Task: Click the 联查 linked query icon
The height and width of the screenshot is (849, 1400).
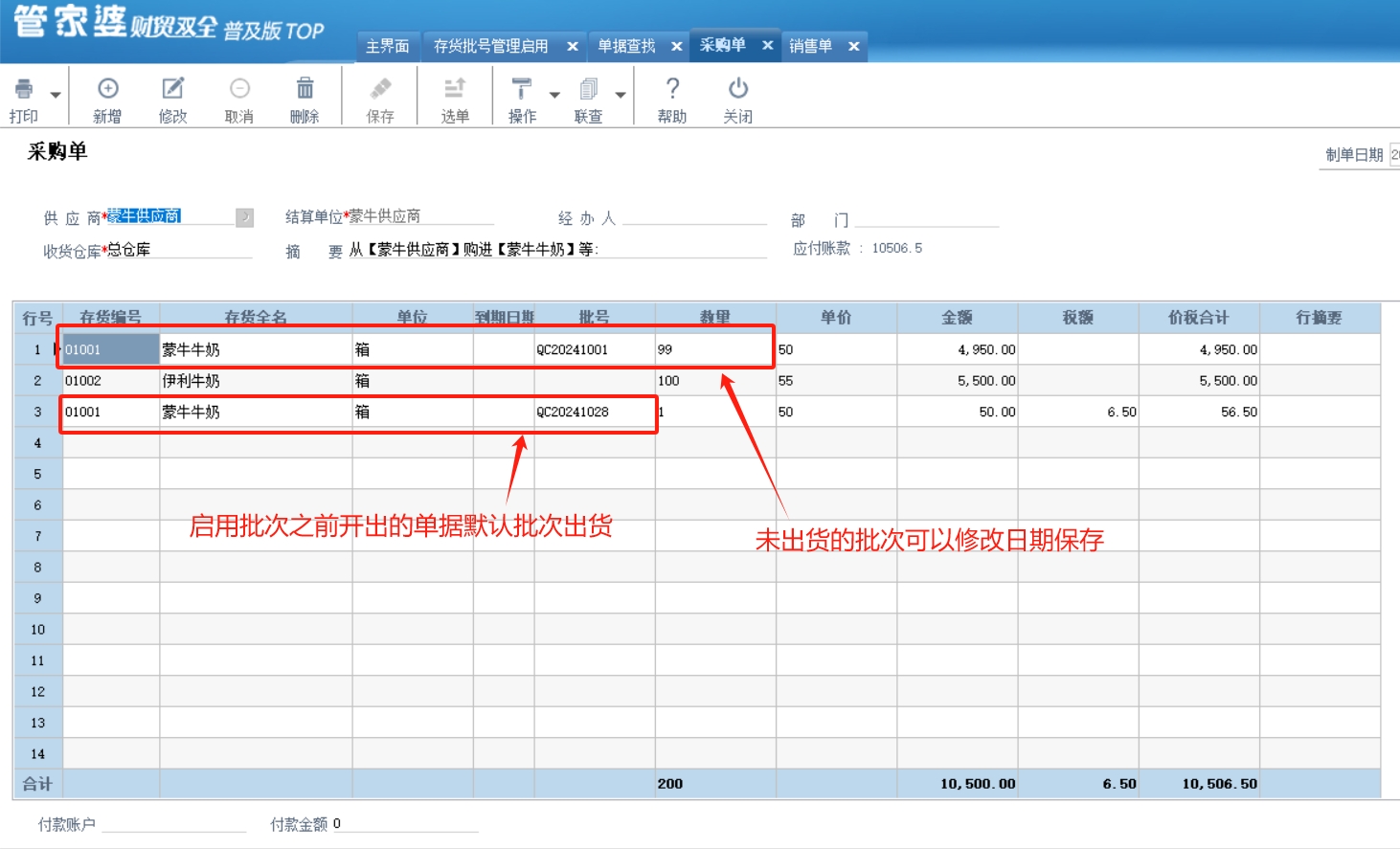Action: click(x=588, y=89)
